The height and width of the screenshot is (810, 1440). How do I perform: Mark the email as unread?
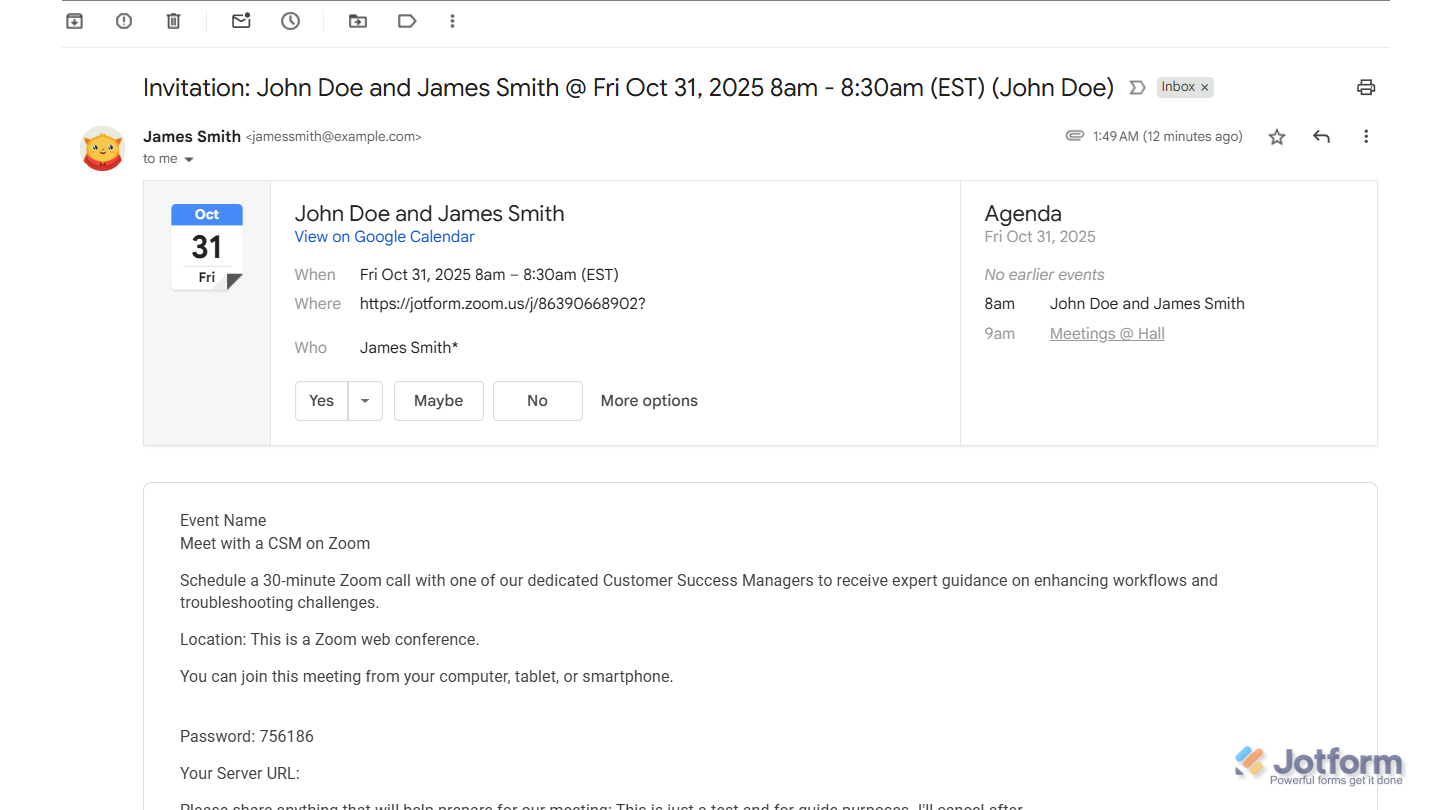pyautogui.click(x=241, y=20)
